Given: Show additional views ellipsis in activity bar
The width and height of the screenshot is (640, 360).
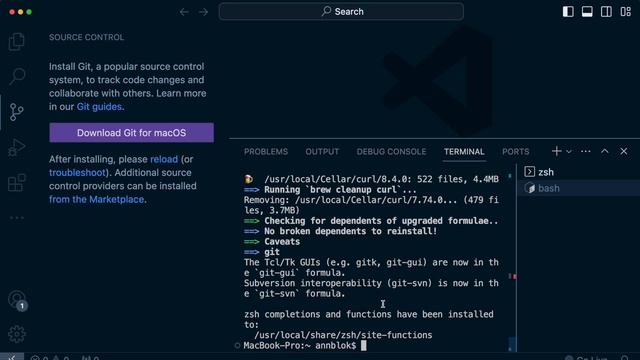Looking at the screenshot, I should pos(17,218).
